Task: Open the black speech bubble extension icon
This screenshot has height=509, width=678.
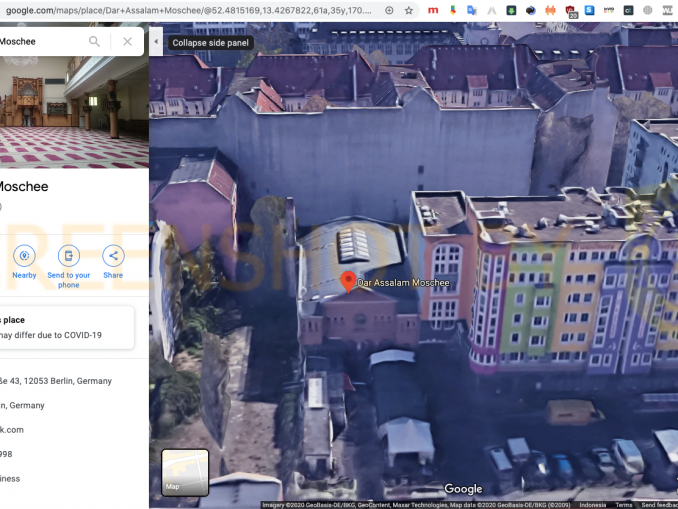Action: pos(531,10)
